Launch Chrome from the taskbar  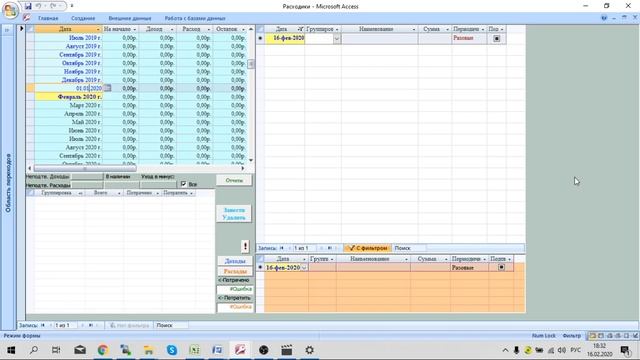click(103, 350)
